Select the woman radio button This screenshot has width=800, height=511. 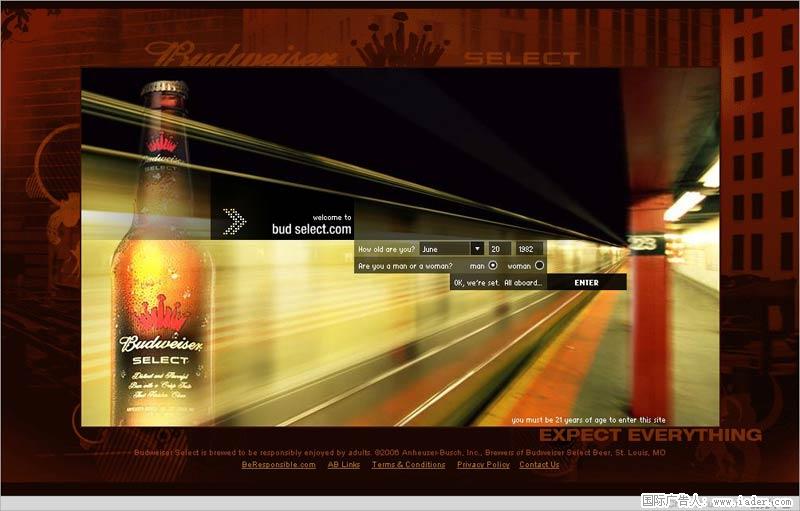coord(539,265)
